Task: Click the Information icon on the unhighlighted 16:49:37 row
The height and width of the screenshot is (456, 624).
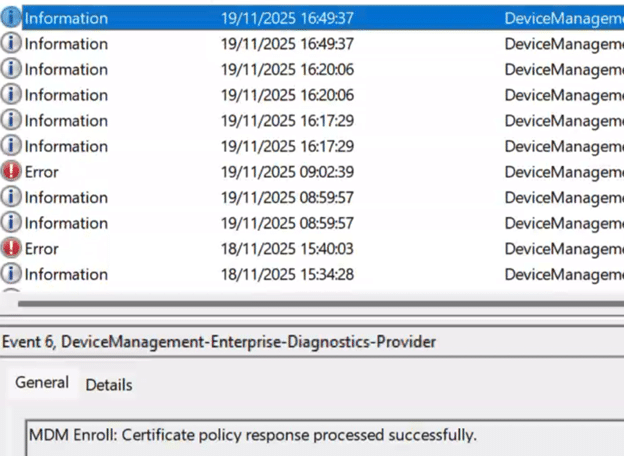Action: click(x=12, y=44)
